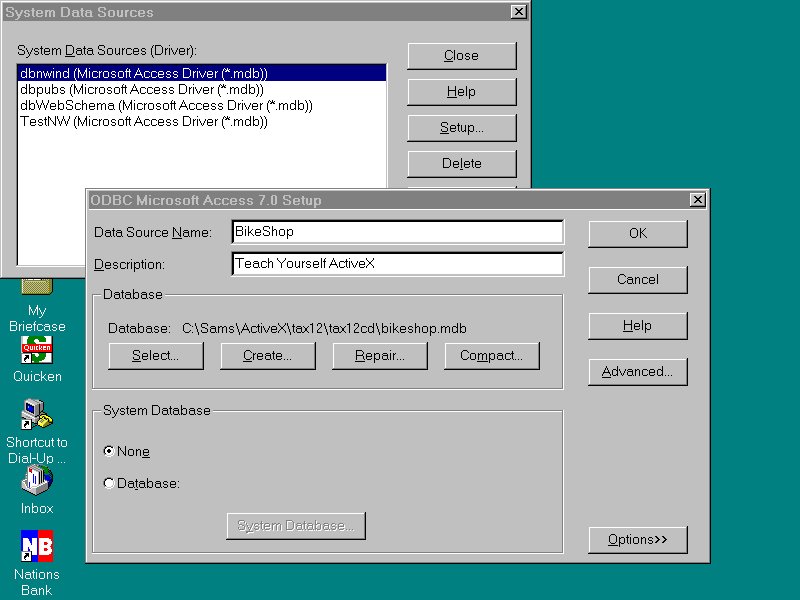The height and width of the screenshot is (600, 800).
Task: Close the ODBC Microsoft Access Setup dialog
Action: [697, 200]
